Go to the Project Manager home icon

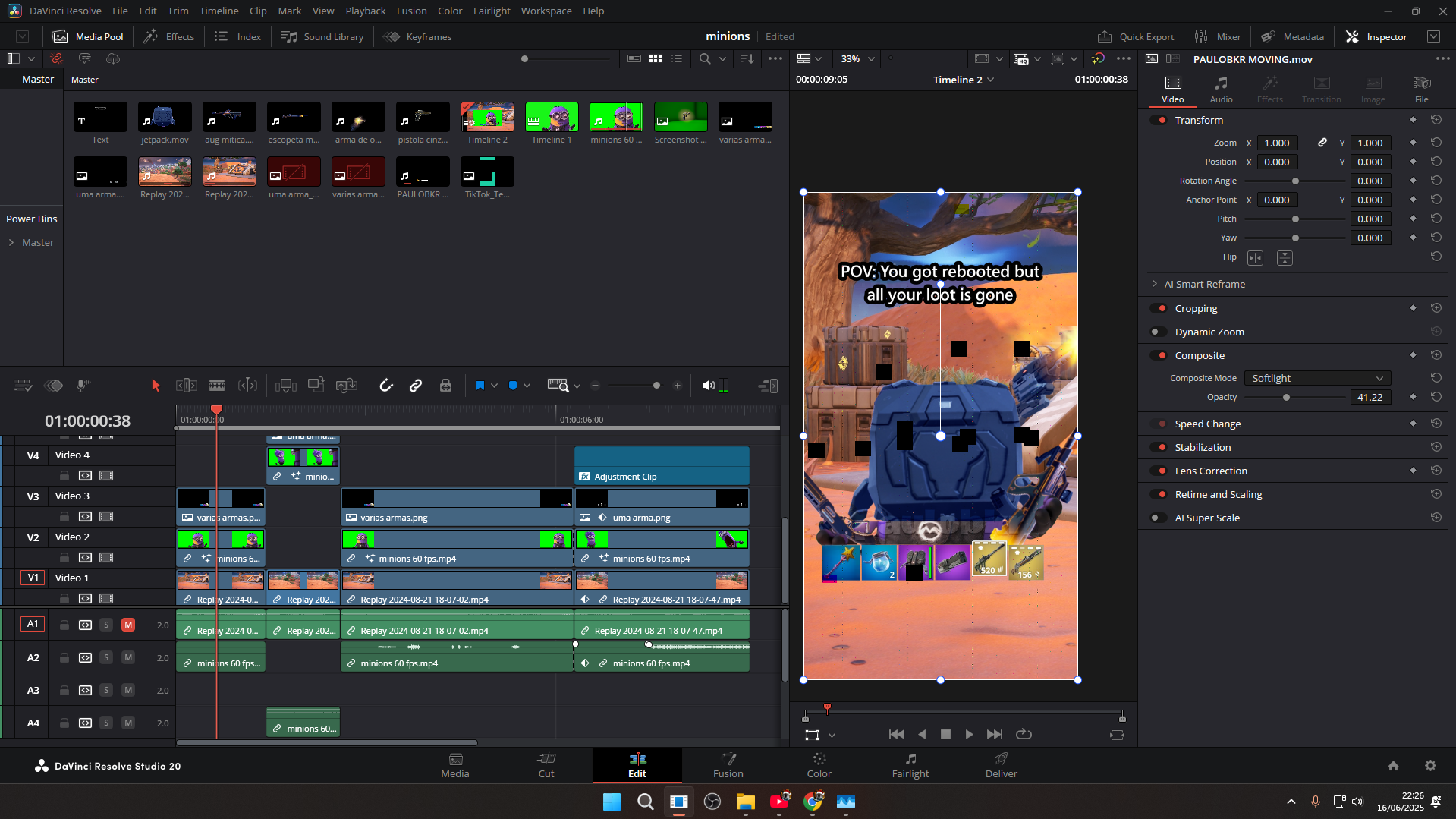[1393, 766]
